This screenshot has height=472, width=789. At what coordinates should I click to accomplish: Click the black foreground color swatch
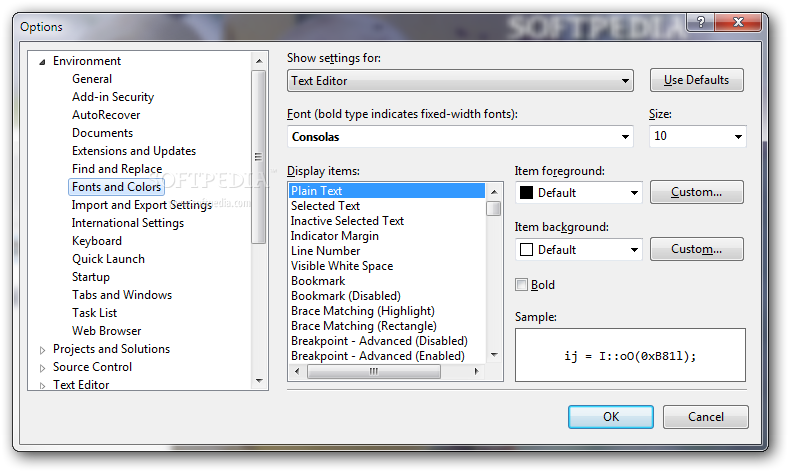[x=526, y=193]
